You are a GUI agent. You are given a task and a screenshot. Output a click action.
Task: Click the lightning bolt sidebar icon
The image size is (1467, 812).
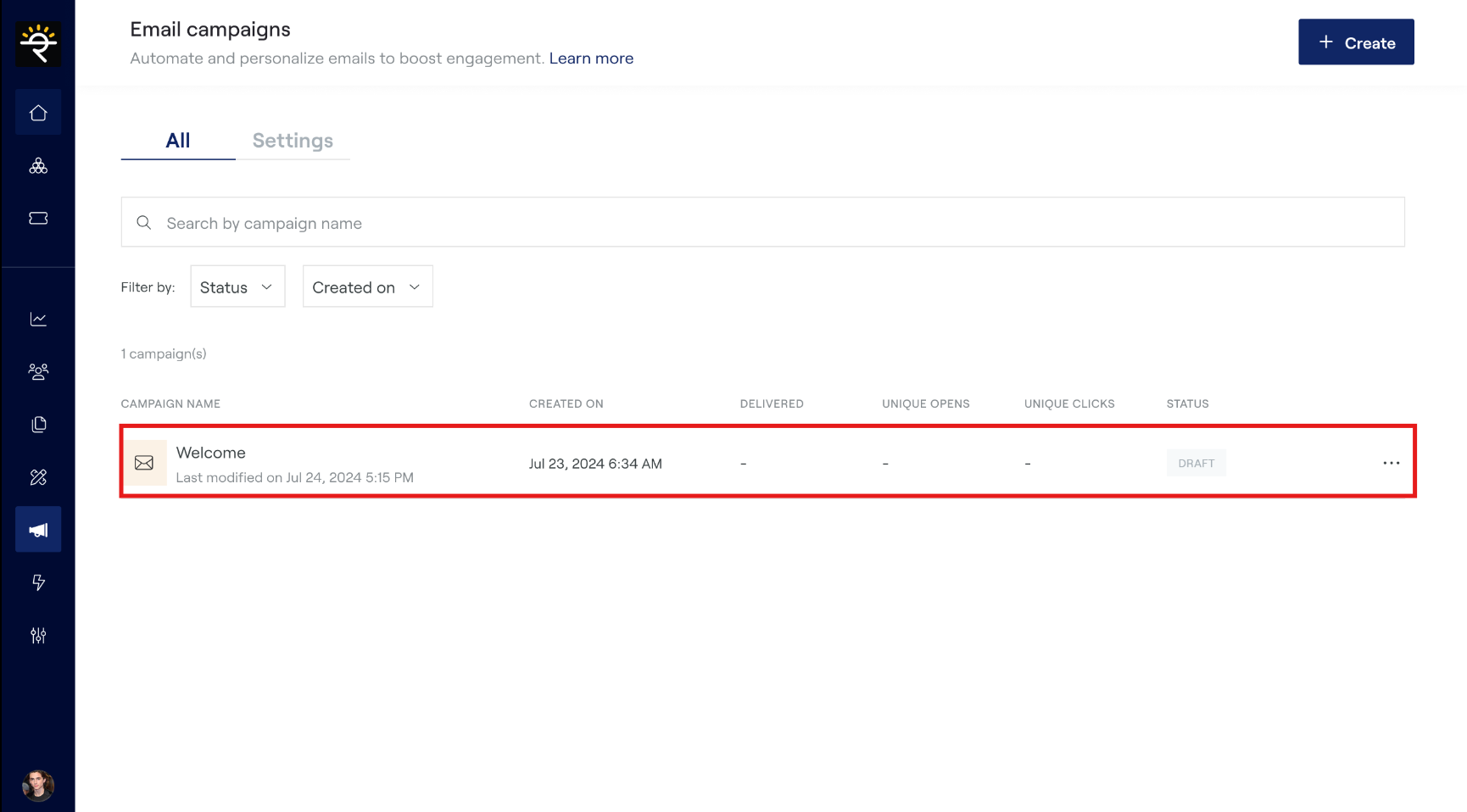38,582
